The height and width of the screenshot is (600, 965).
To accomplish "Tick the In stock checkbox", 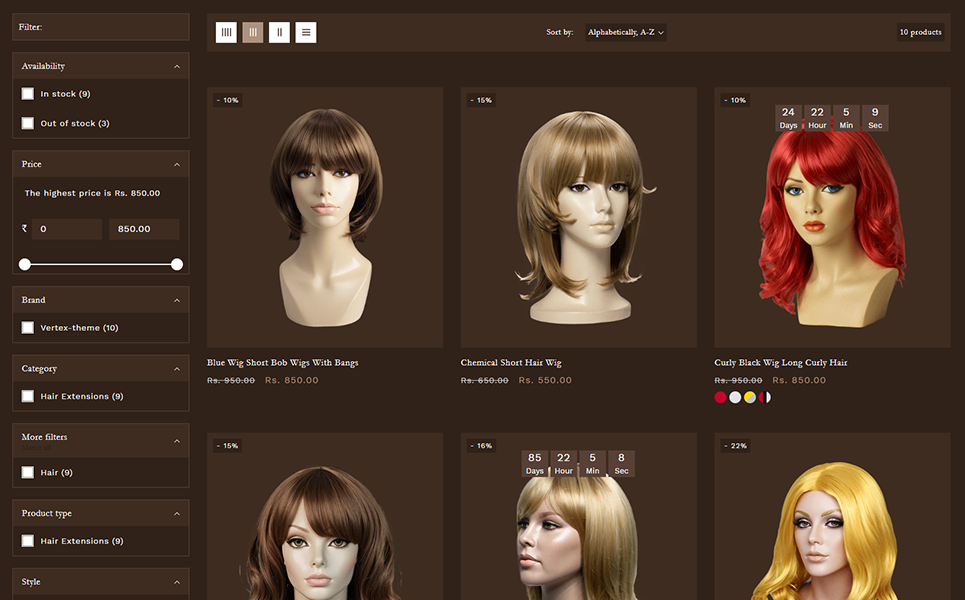I will pyautogui.click(x=28, y=94).
